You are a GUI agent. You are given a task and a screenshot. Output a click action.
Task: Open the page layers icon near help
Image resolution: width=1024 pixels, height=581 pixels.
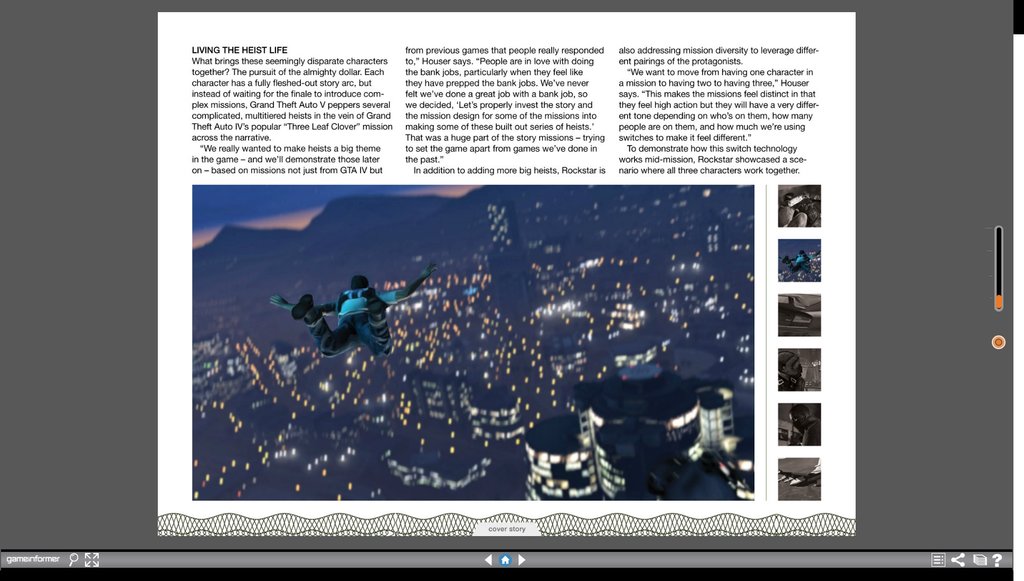979,560
